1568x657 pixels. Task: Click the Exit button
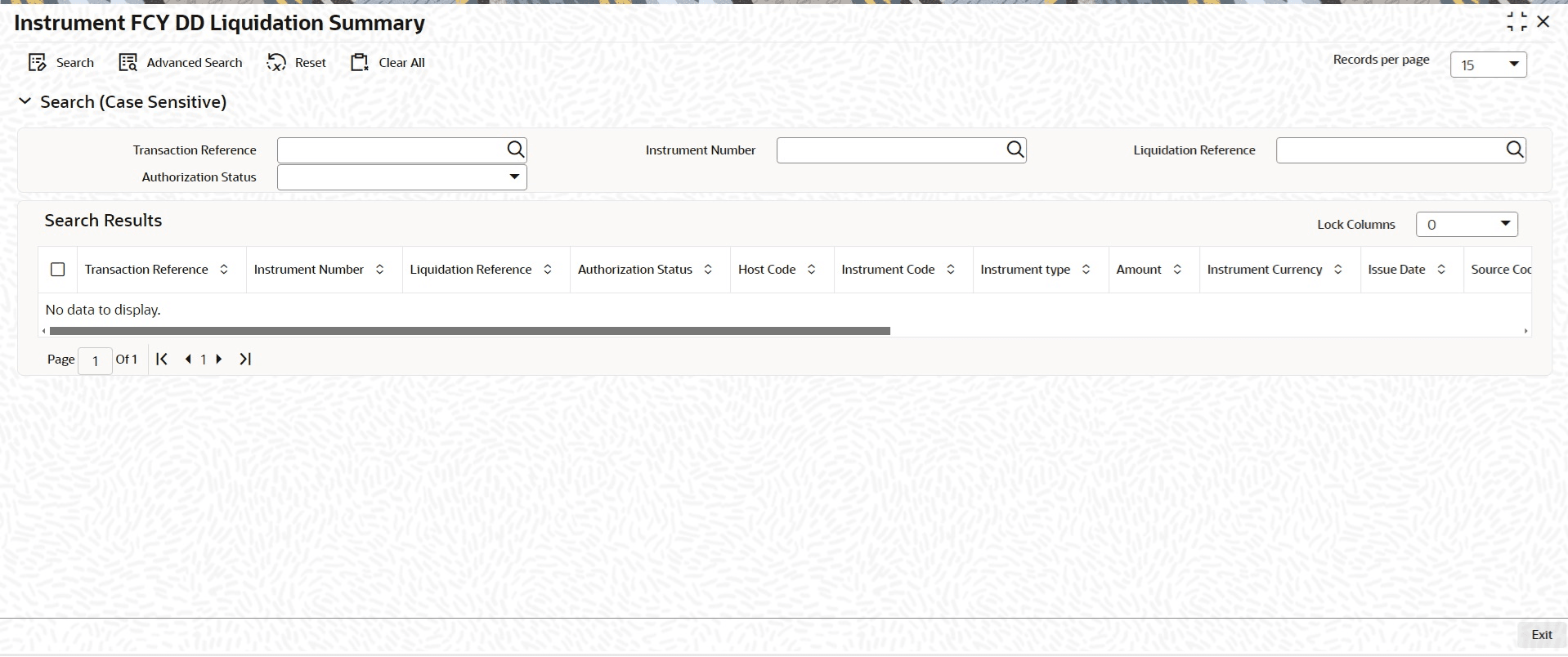(x=1542, y=635)
